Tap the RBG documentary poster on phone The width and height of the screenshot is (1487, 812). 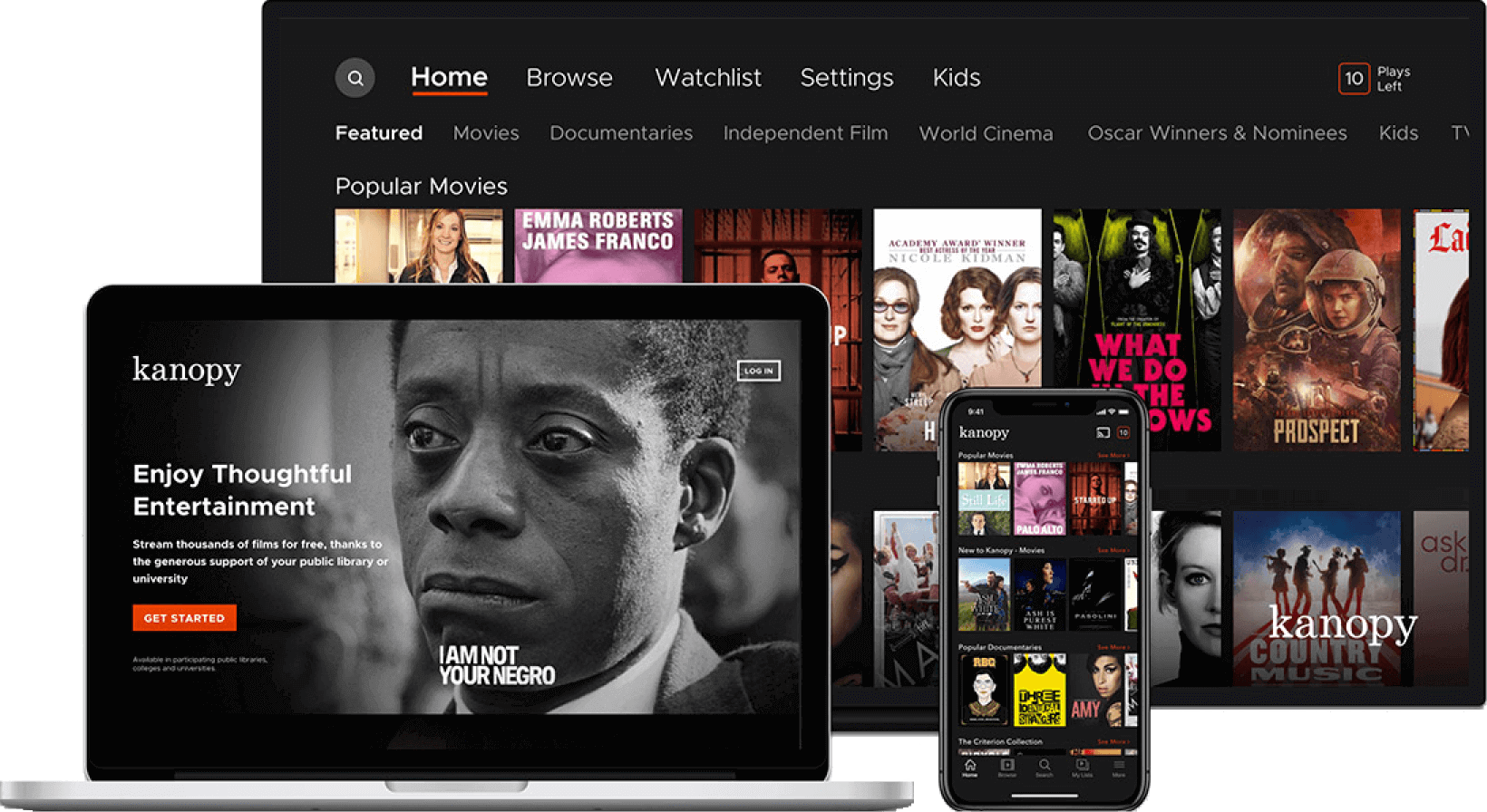(x=984, y=691)
